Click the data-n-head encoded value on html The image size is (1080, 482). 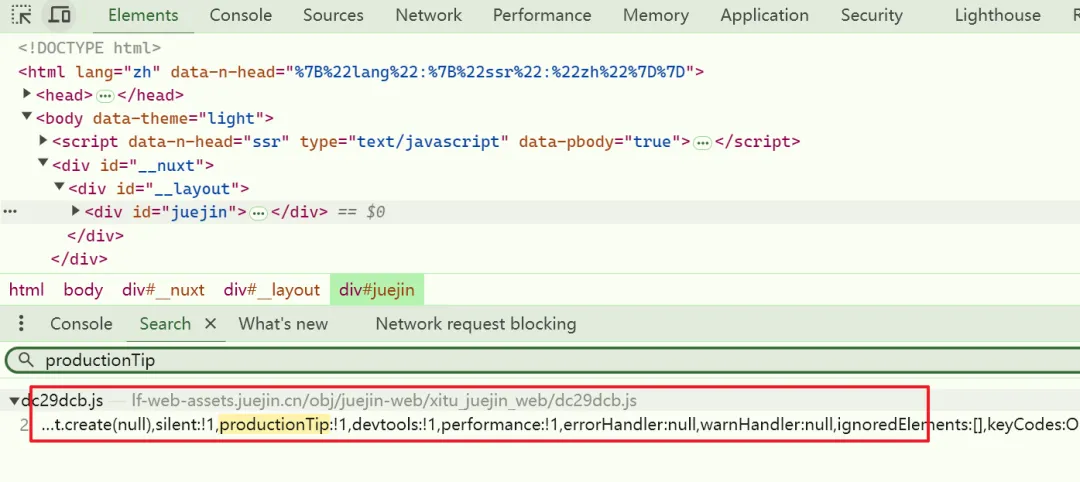tap(491, 72)
